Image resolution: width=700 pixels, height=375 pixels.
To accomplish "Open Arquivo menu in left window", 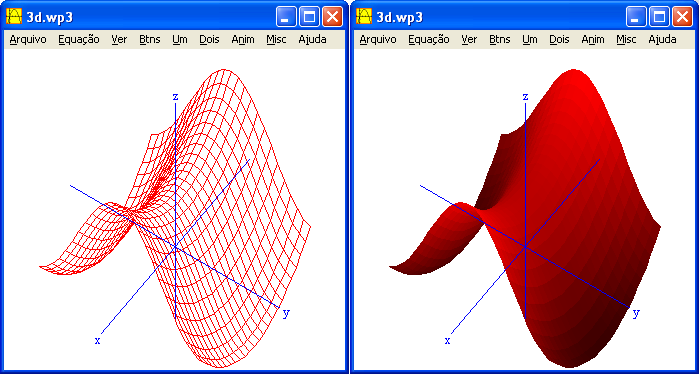I will coord(28,40).
